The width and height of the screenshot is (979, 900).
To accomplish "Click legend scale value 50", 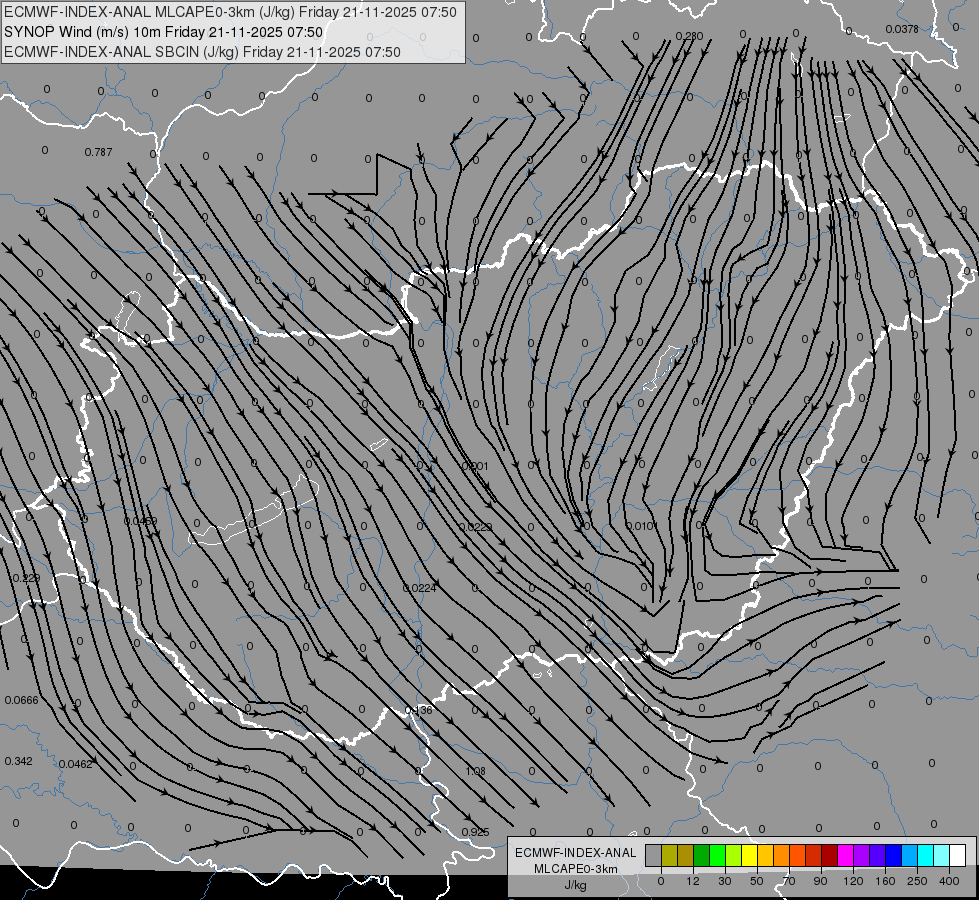I will (757, 881).
